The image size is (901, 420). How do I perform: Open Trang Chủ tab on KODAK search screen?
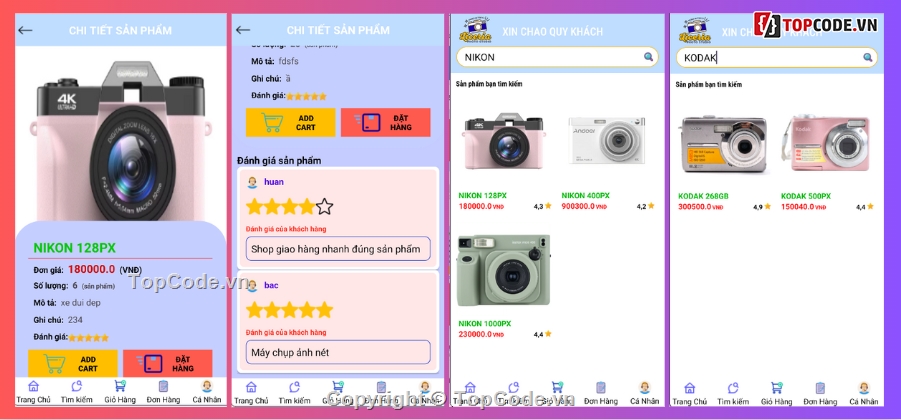tap(690, 394)
